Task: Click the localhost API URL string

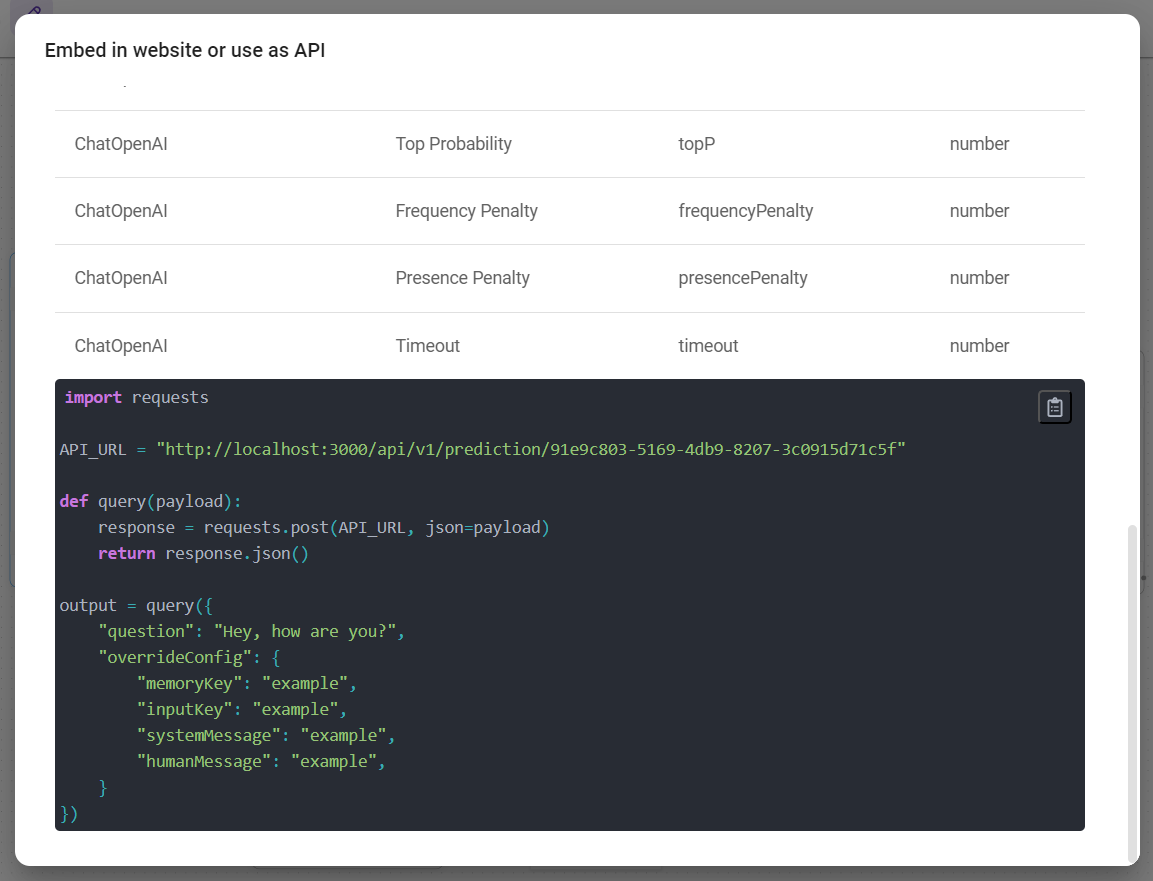Action: pyautogui.click(x=530, y=450)
